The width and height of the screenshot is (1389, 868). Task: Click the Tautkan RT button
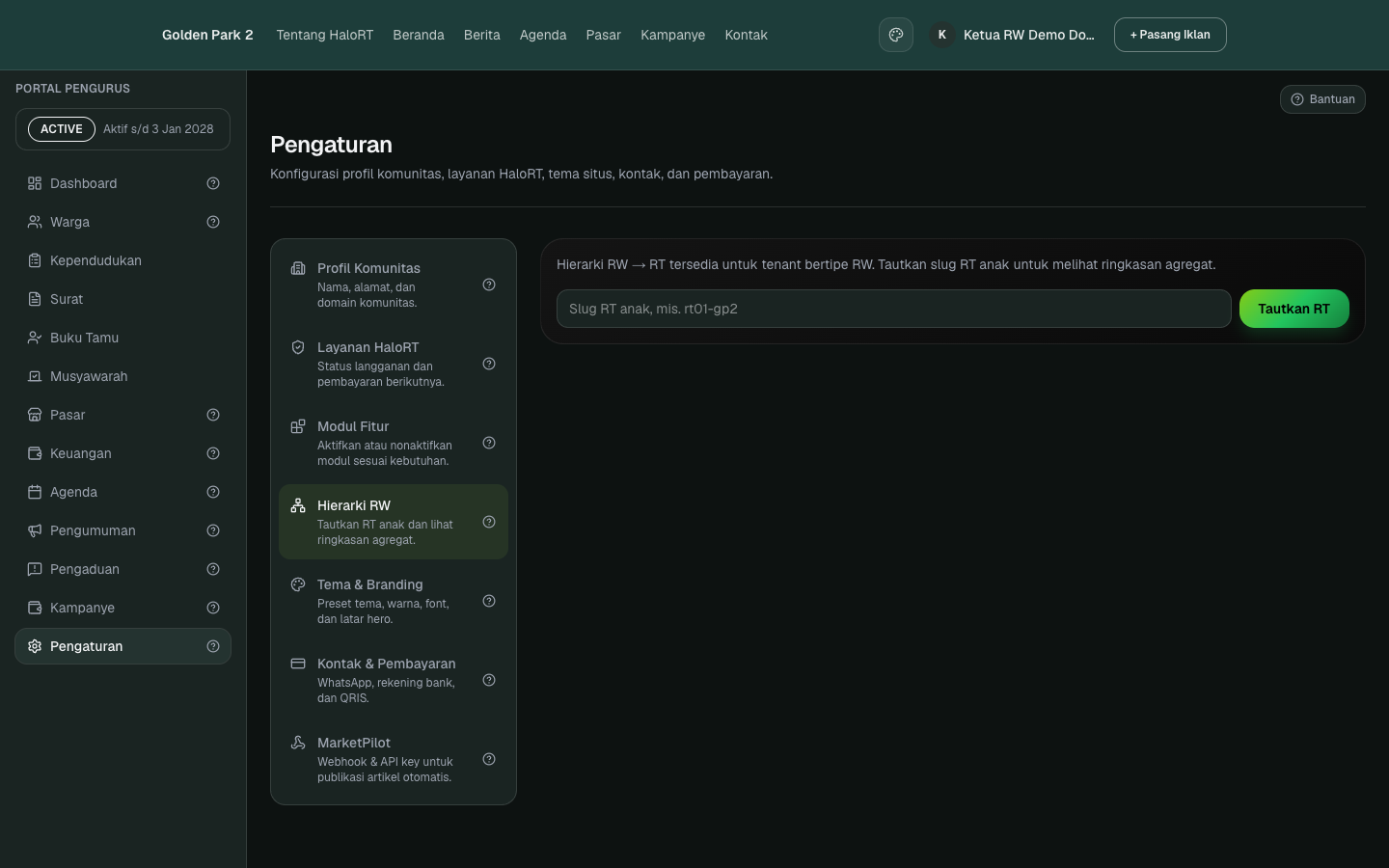pyautogui.click(x=1294, y=309)
